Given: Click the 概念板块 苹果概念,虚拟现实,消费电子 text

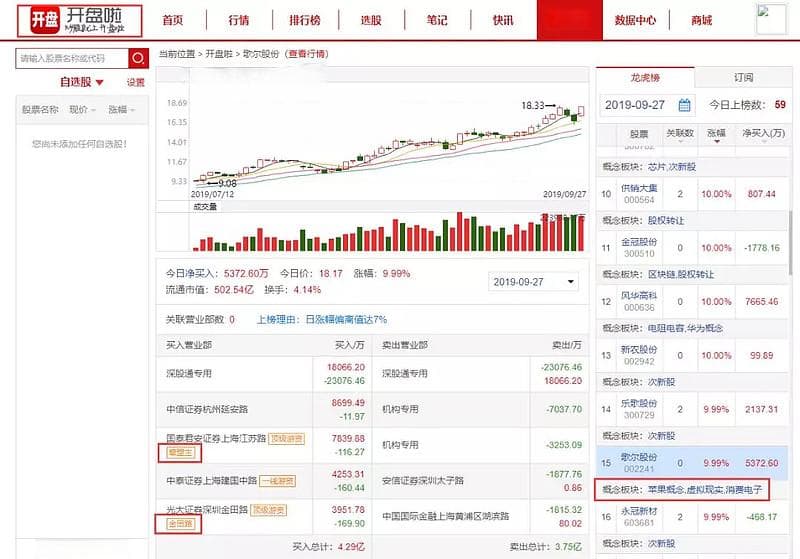Looking at the screenshot, I should point(682,490).
